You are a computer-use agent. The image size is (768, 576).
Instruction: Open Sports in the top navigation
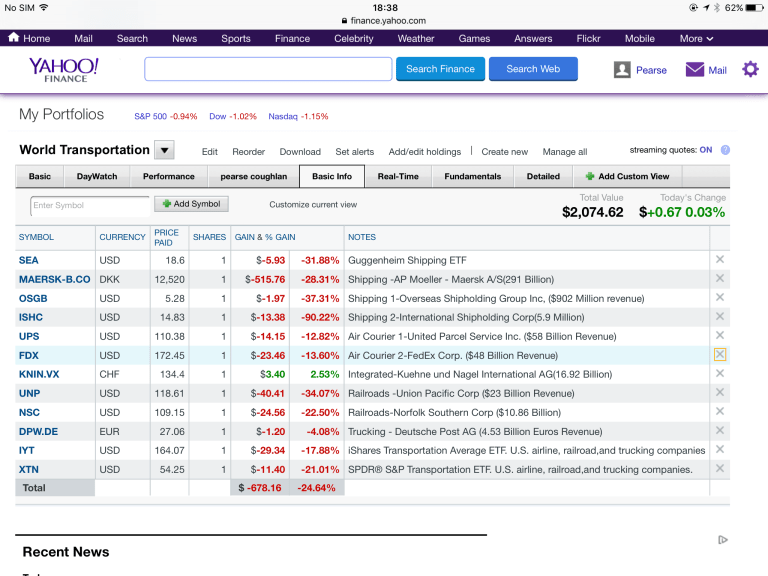point(236,38)
